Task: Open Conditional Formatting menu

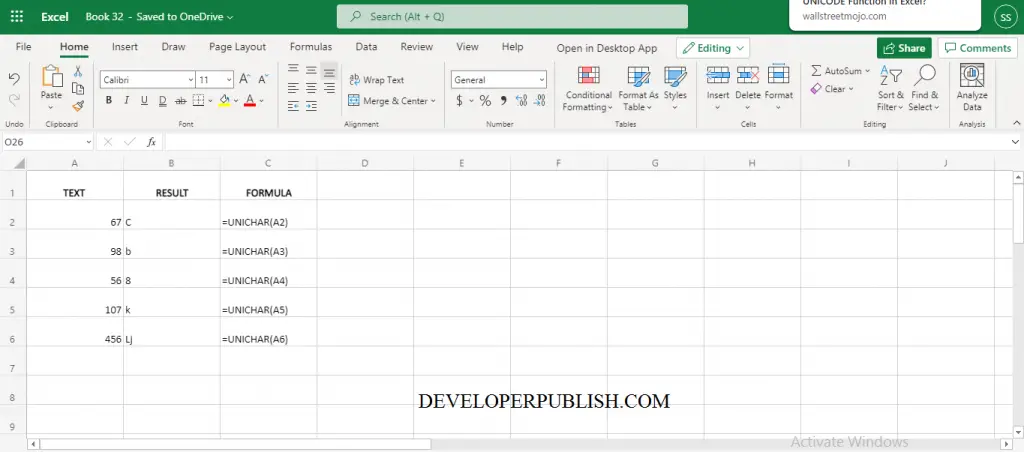Action: (x=588, y=88)
